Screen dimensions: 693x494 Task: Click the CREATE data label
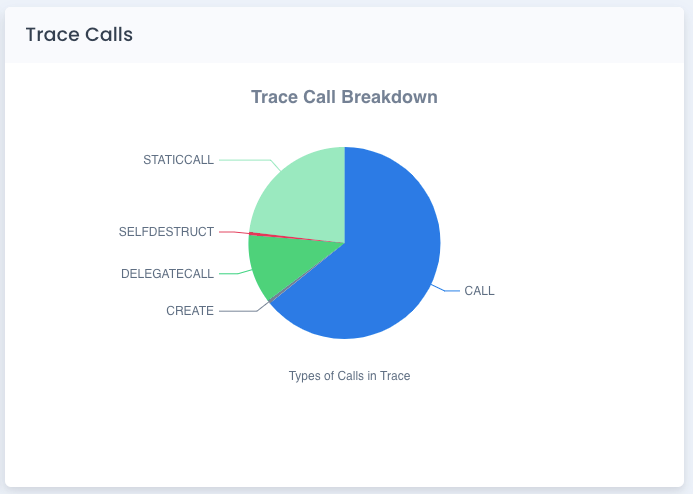pyautogui.click(x=190, y=311)
